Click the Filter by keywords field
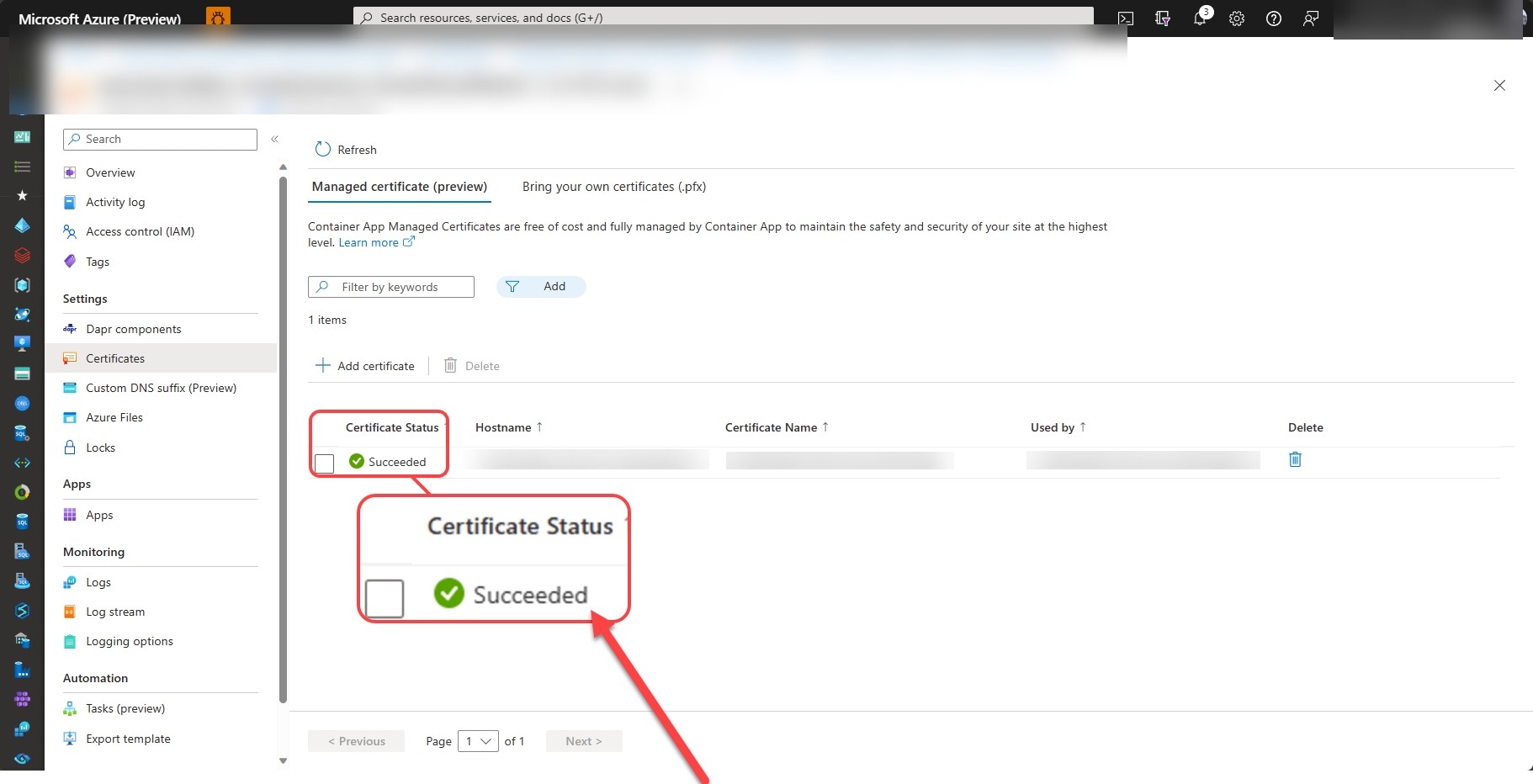Viewport: 1533px width, 784px height. [x=390, y=286]
